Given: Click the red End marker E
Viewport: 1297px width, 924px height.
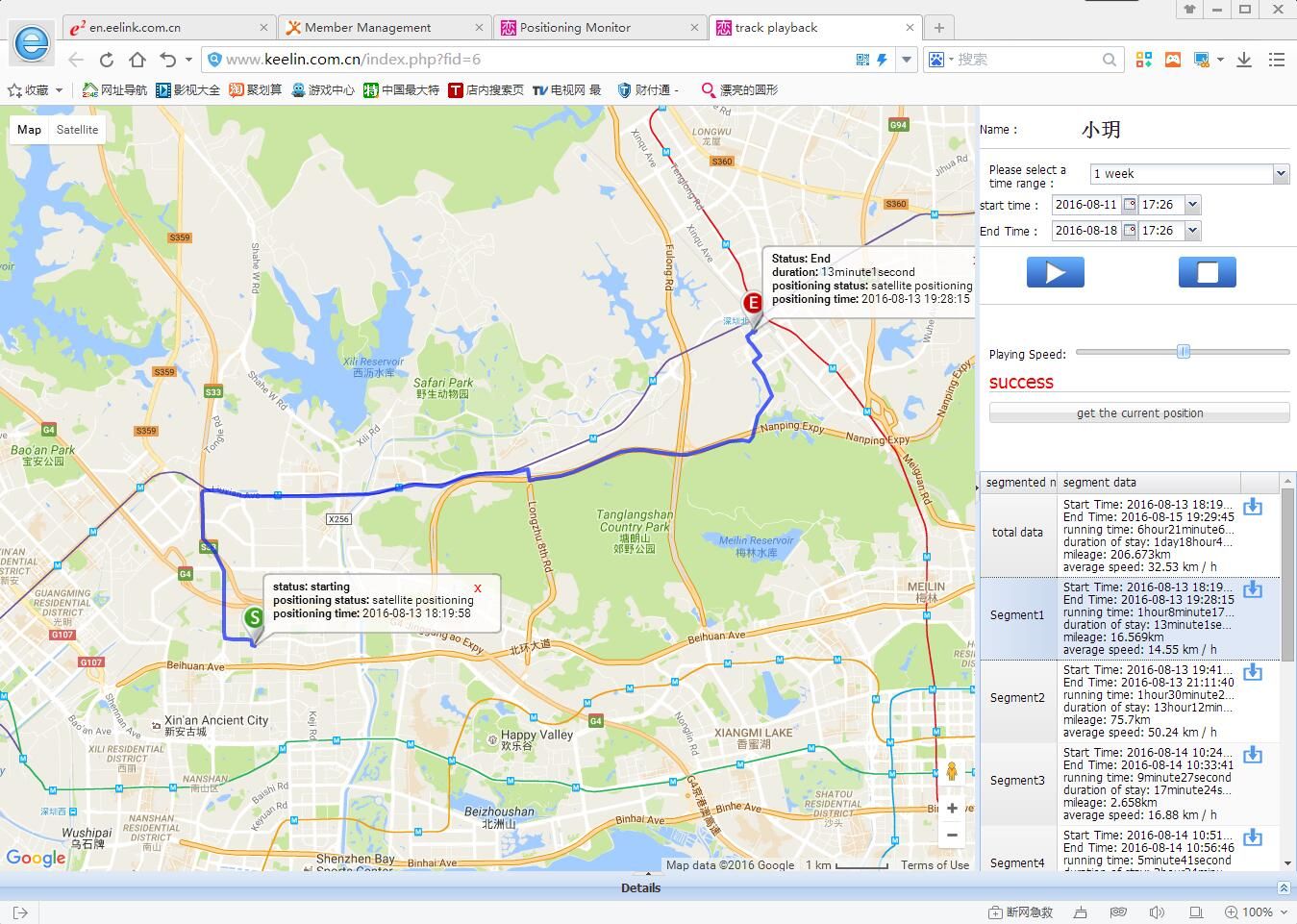Looking at the screenshot, I should [x=753, y=303].
